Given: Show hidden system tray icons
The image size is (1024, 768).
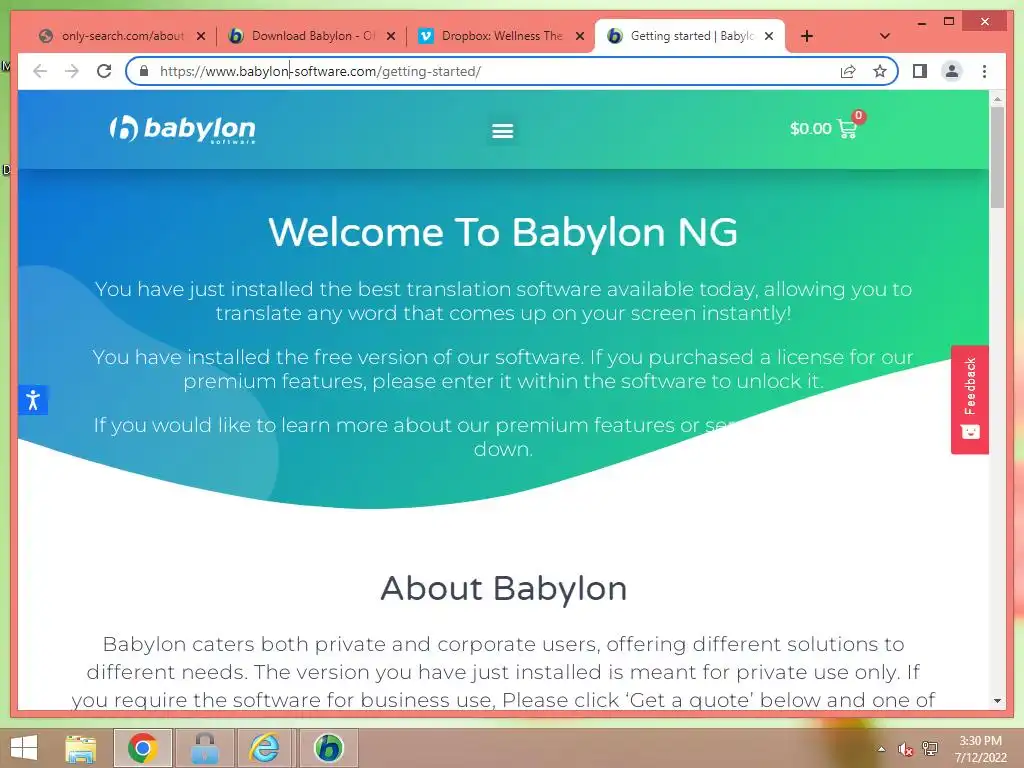Looking at the screenshot, I should point(881,749).
